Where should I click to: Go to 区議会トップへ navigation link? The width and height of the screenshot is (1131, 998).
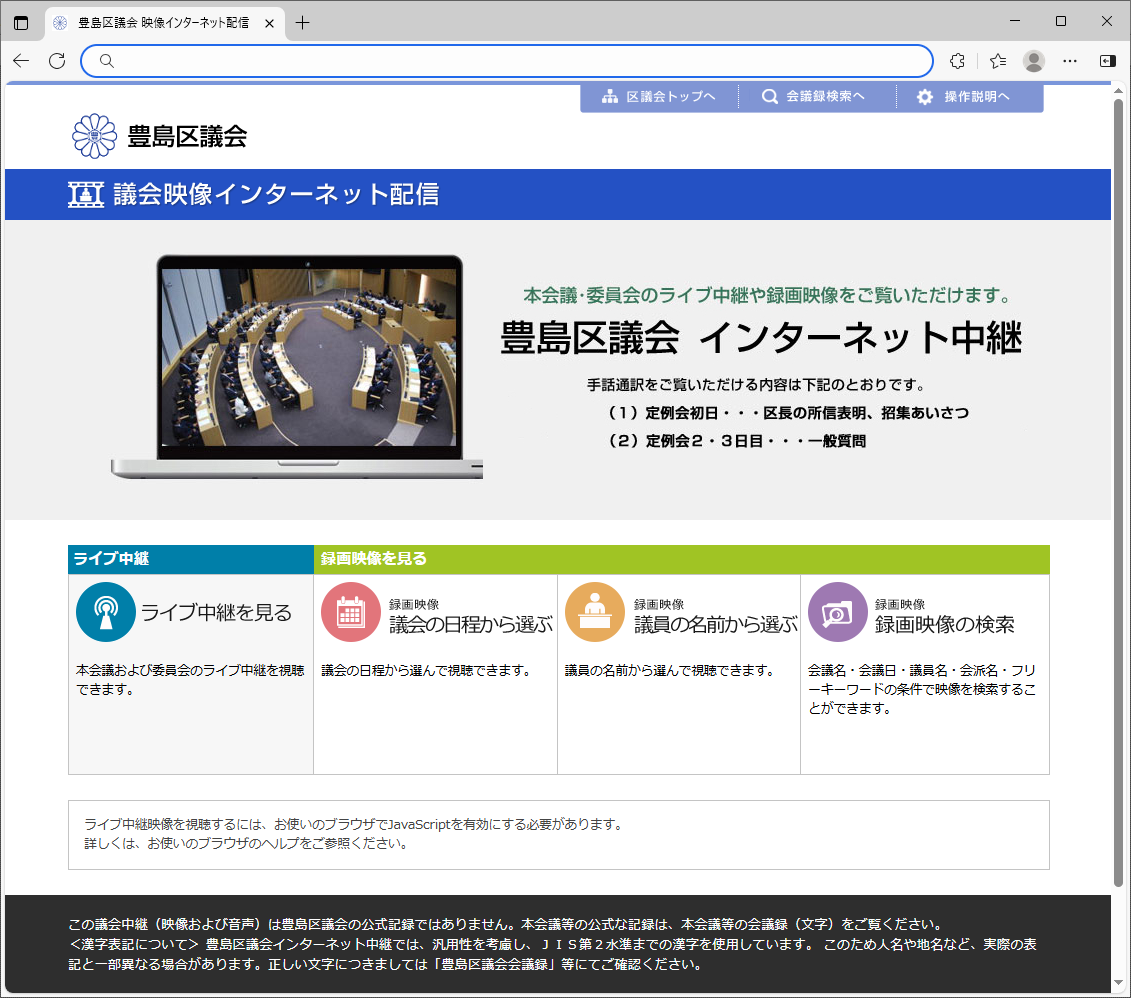click(659, 97)
